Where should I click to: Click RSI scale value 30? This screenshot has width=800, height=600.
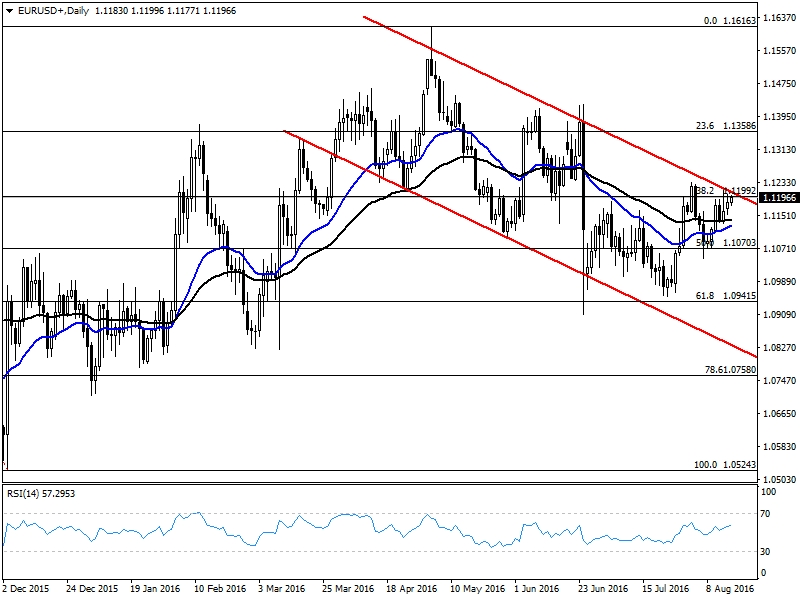click(x=765, y=552)
